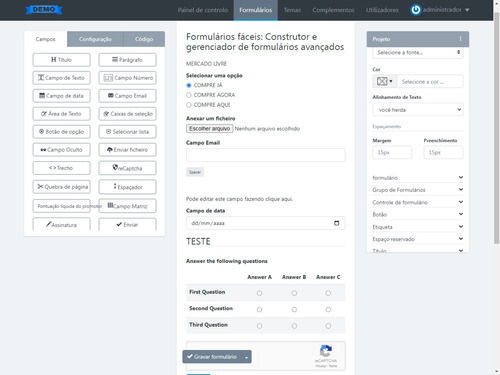Select COMPRE AQUI radio option

[x=189, y=105]
